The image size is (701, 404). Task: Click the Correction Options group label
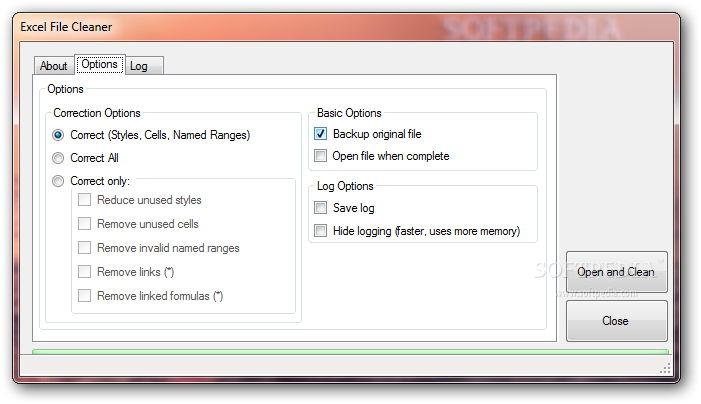point(97,113)
